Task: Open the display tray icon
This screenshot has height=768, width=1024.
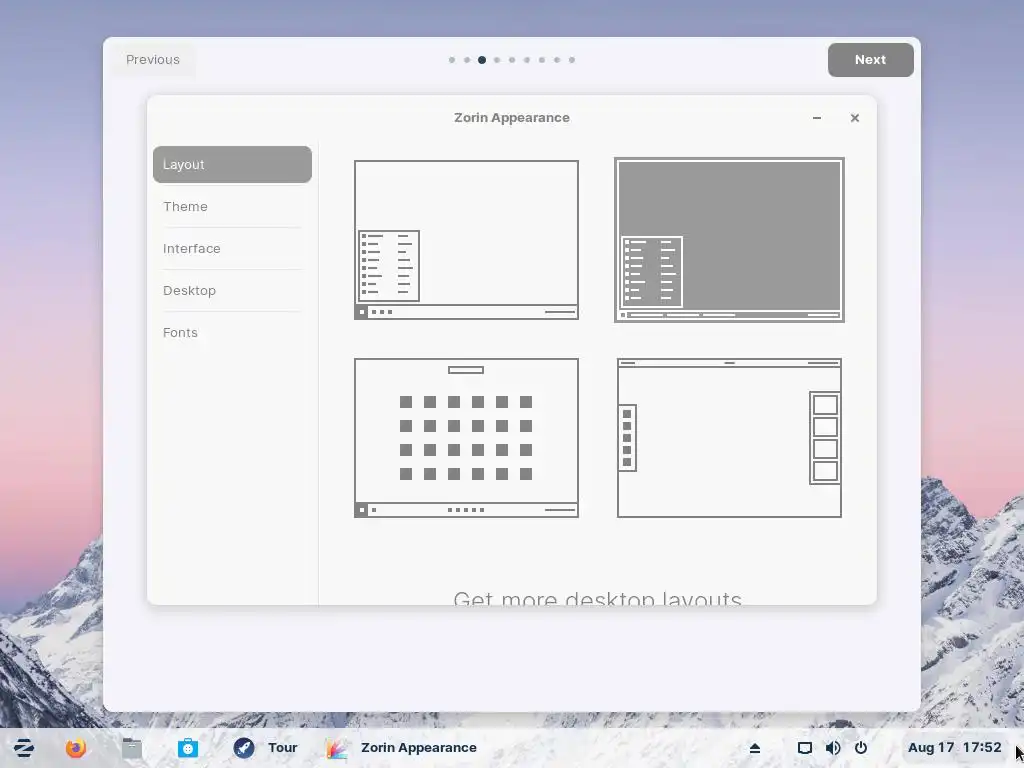Action: pos(805,748)
